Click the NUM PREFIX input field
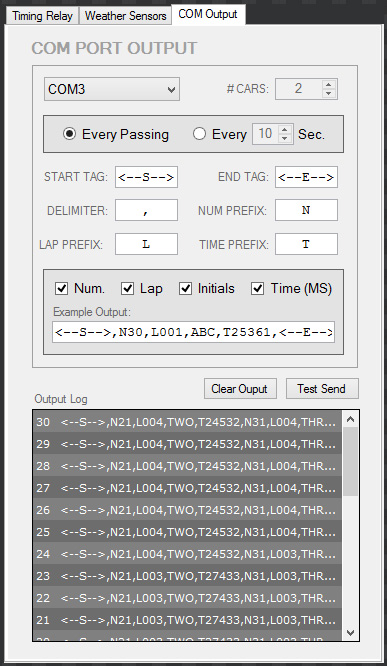The image size is (387, 666). coord(306,210)
